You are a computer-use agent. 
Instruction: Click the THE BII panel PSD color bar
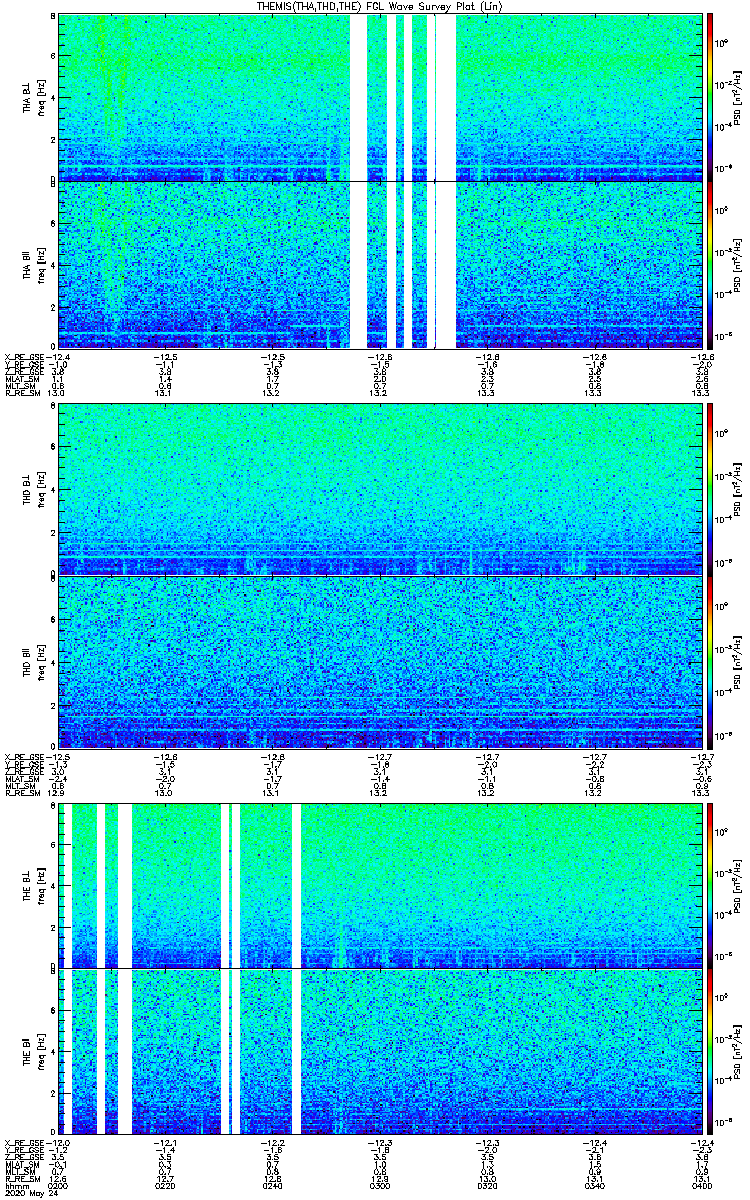pos(710,1051)
